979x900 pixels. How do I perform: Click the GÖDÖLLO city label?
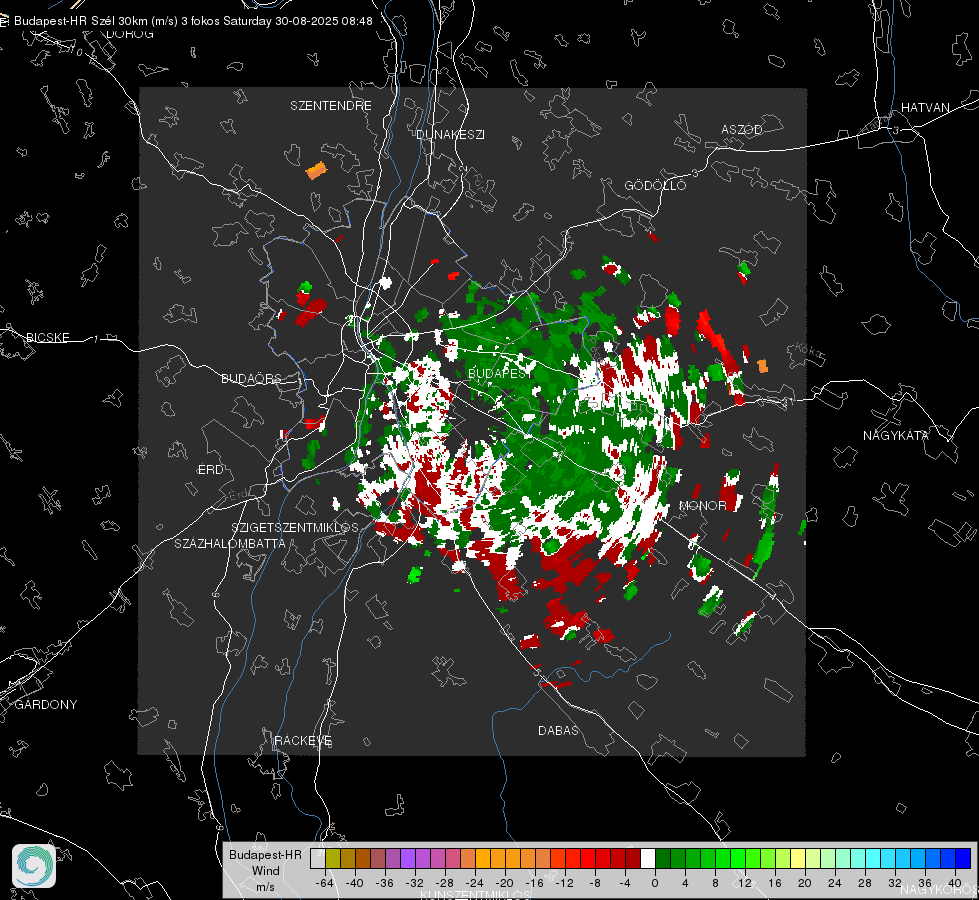655,185
